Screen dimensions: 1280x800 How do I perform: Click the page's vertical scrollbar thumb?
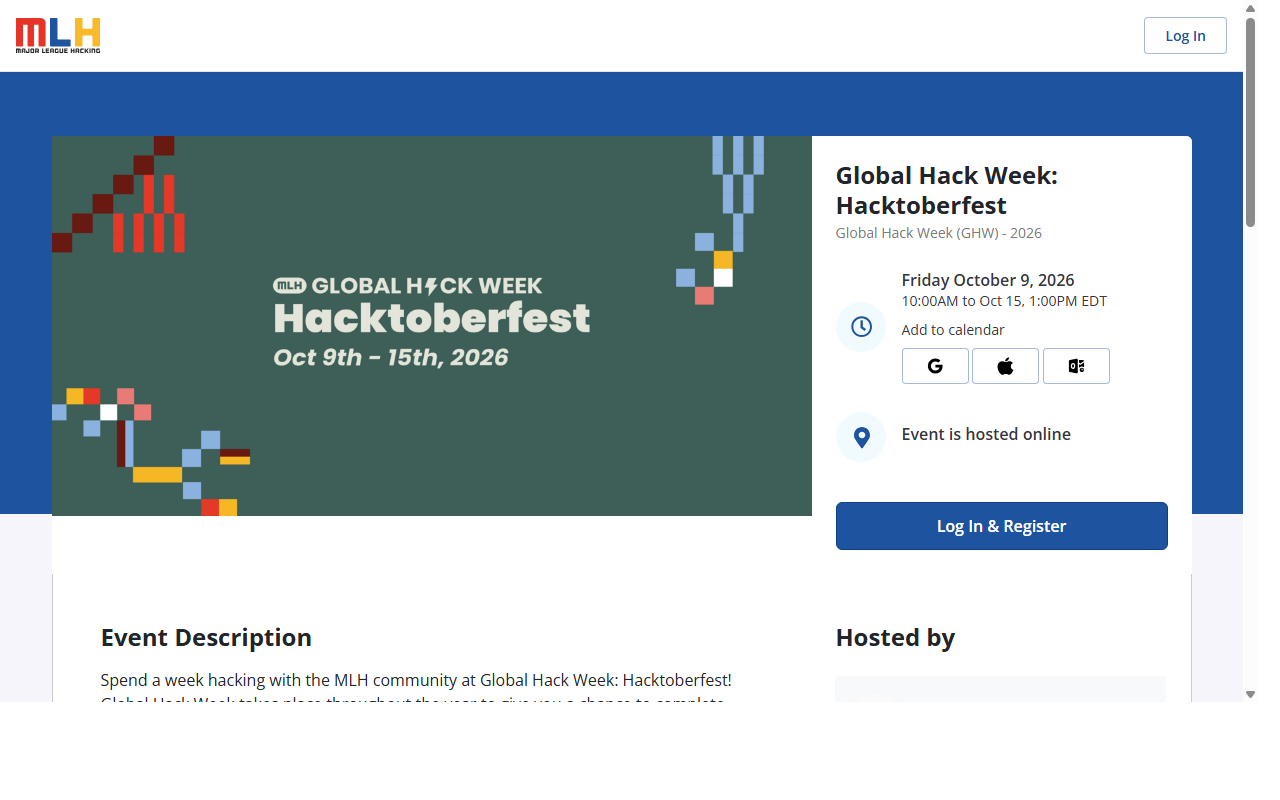[1250, 122]
